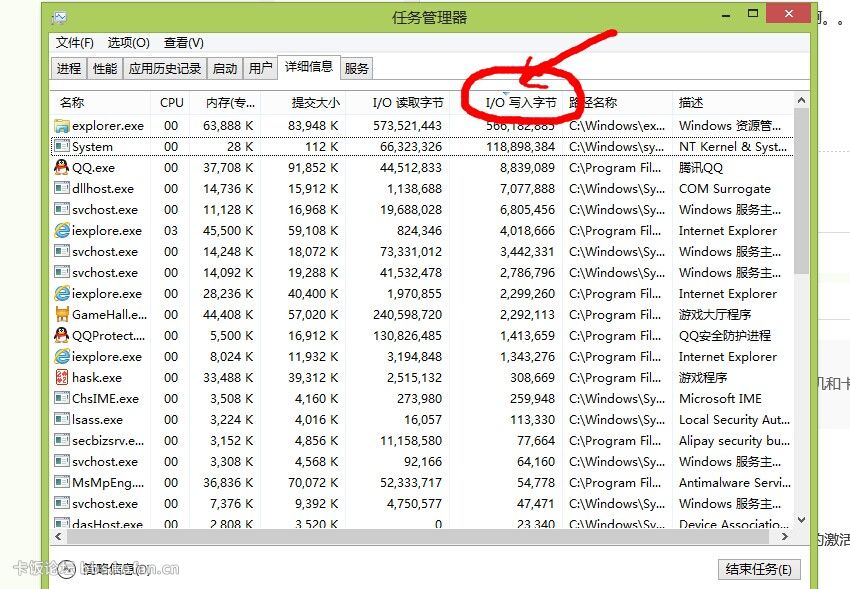The image size is (850, 589).
Task: Click horizontal scrollbar right arrow
Action: point(785,536)
